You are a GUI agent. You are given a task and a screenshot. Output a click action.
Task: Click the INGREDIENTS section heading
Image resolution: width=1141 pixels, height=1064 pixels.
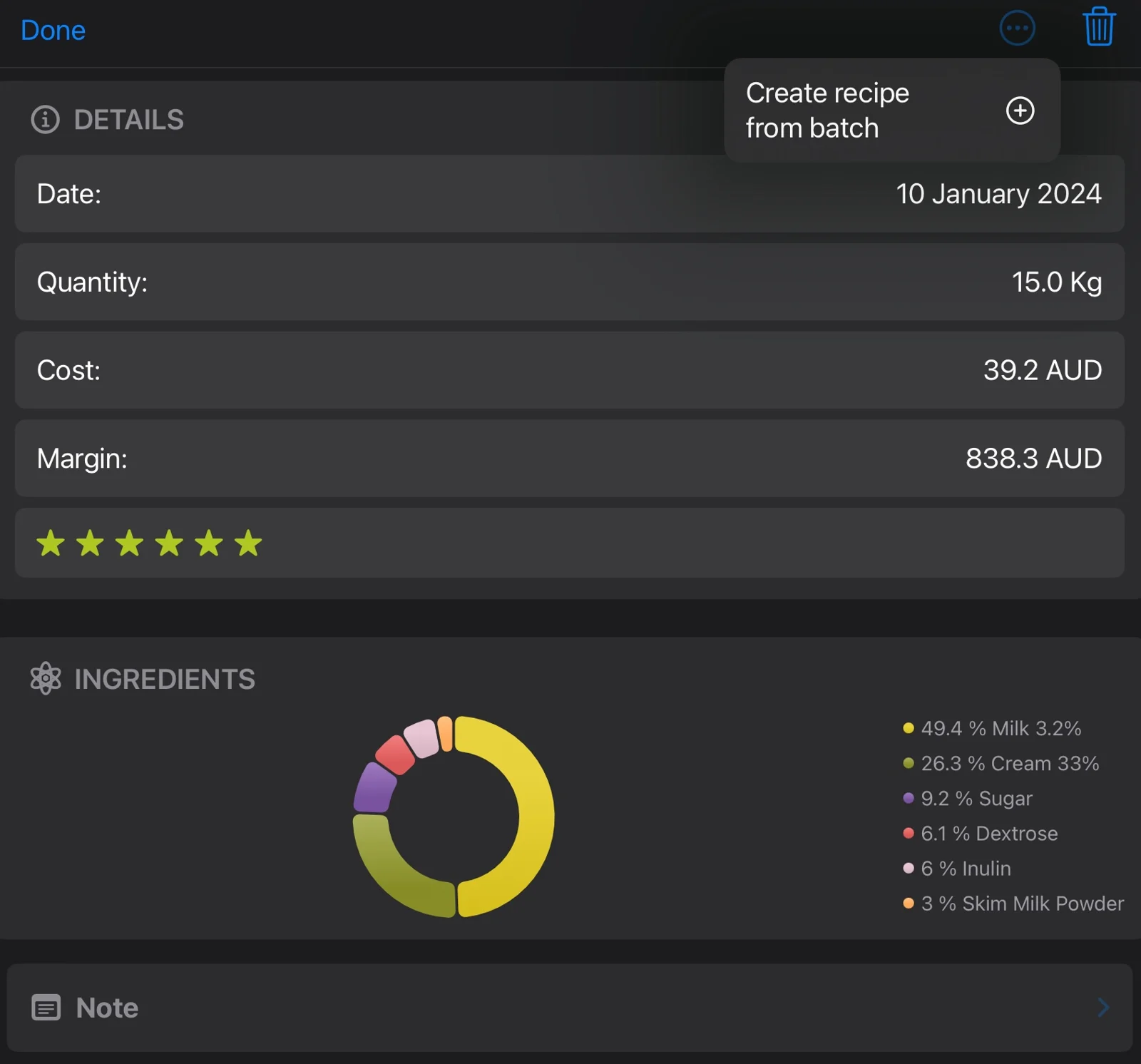coord(165,679)
